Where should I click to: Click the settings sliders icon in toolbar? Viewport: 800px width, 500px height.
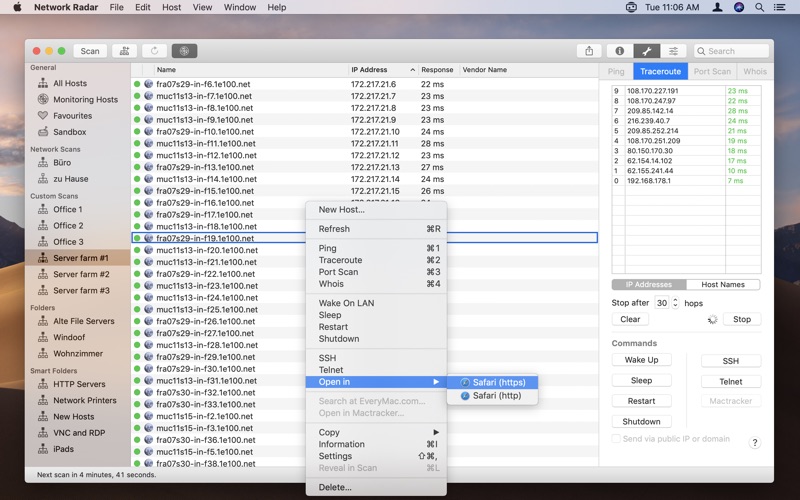pyautogui.click(x=673, y=51)
